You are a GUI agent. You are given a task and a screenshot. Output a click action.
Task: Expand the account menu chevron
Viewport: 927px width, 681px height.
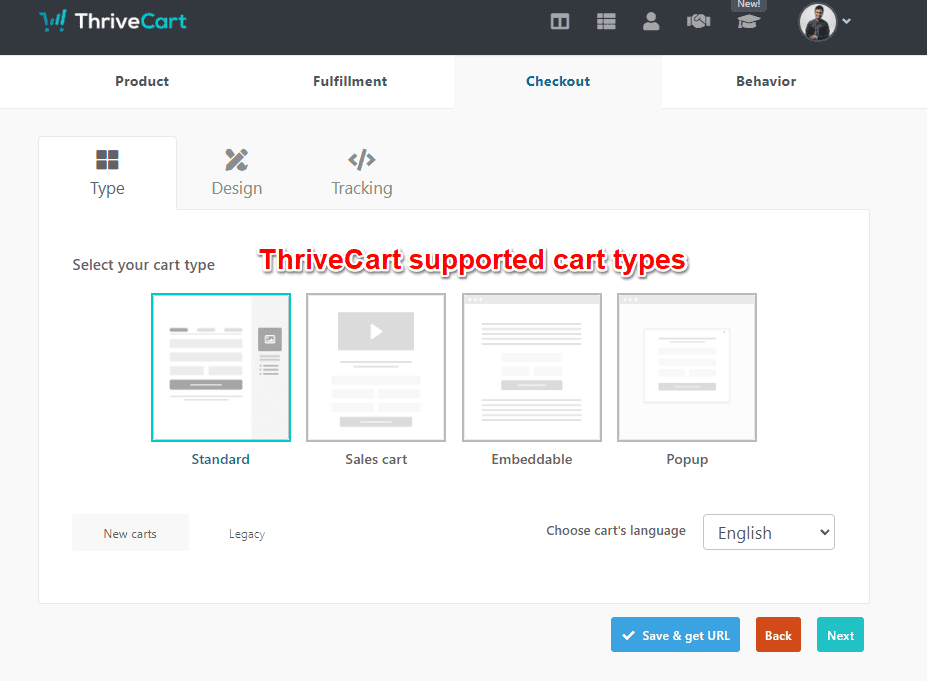pyautogui.click(x=847, y=21)
